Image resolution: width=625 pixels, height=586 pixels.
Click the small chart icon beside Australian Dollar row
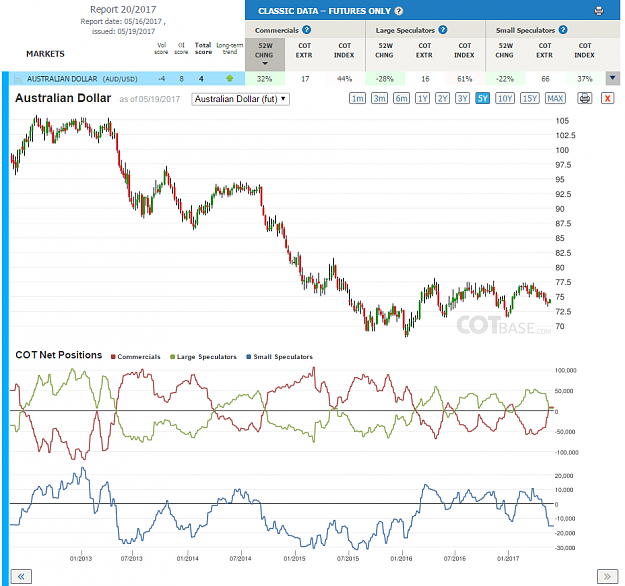pos(17,79)
